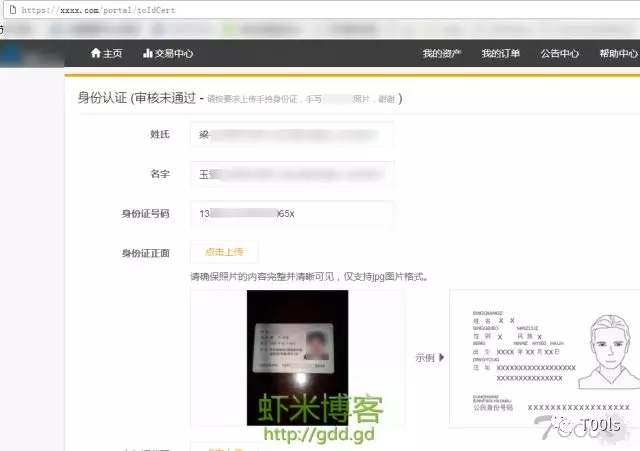The image size is (640, 451).
Task: Click the home icon beside 主页
Action: 96,53
